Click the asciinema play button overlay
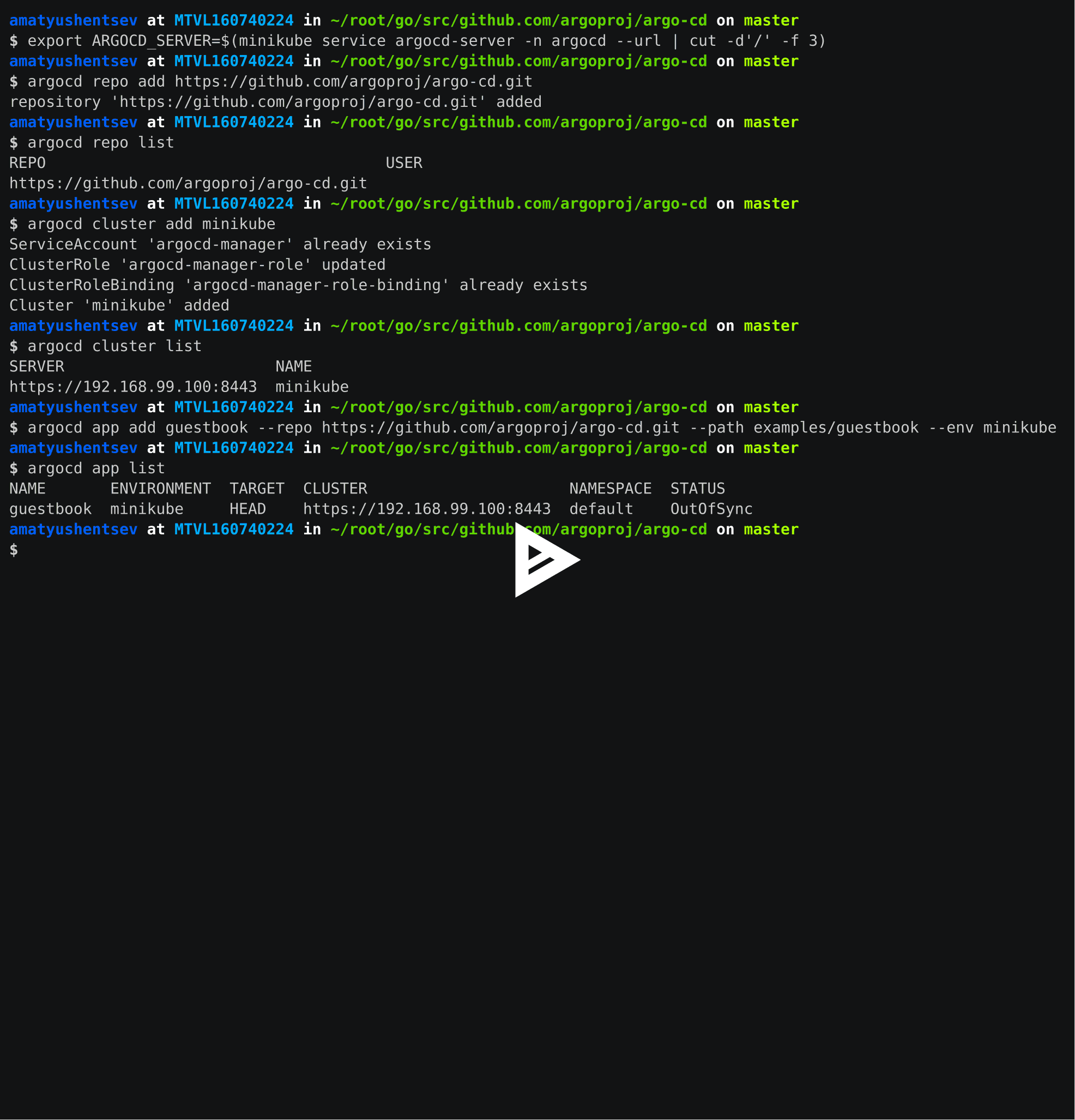The height and width of the screenshot is (1120, 1075). [547, 559]
